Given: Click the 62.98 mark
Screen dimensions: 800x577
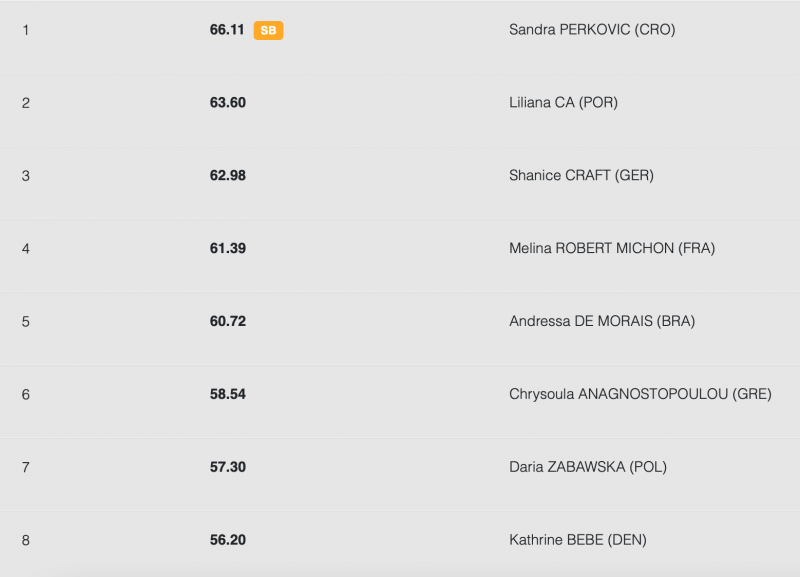Looking at the screenshot, I should (x=227, y=176).
